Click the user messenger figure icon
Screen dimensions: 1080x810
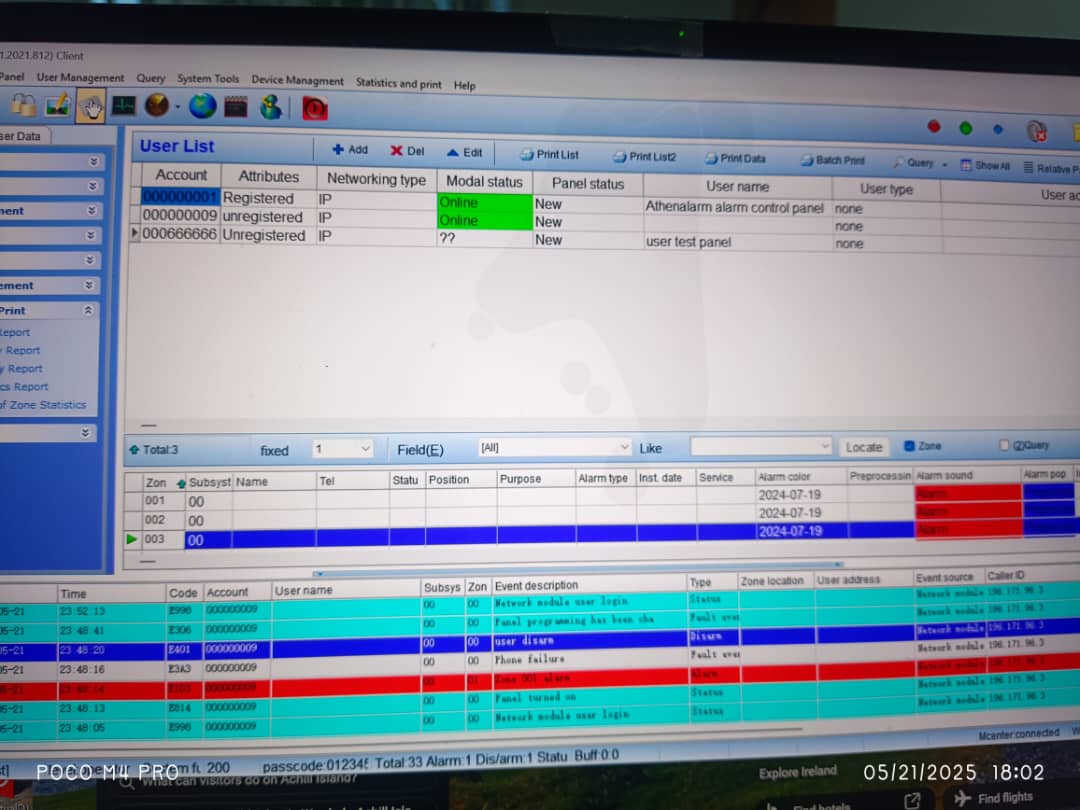(x=271, y=107)
